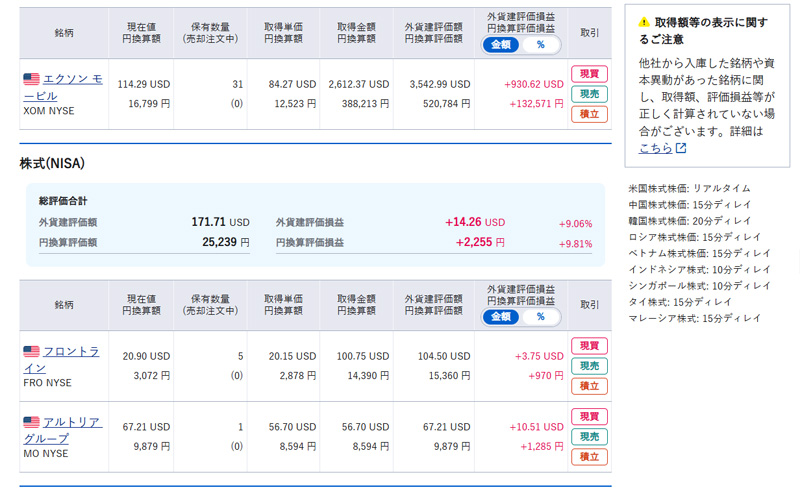Click the 20.90 USD current price cell
The width and height of the screenshot is (800, 492).
pos(146,356)
